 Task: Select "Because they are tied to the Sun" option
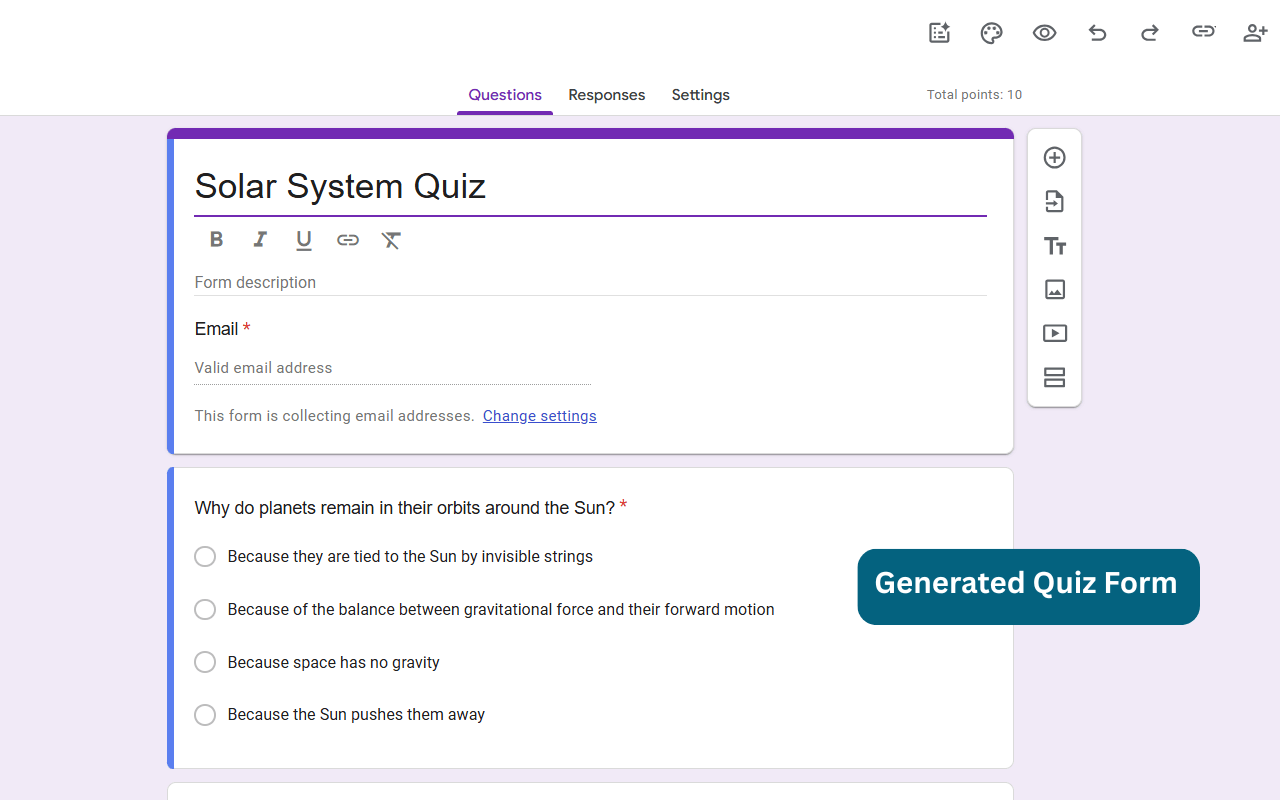tap(205, 557)
